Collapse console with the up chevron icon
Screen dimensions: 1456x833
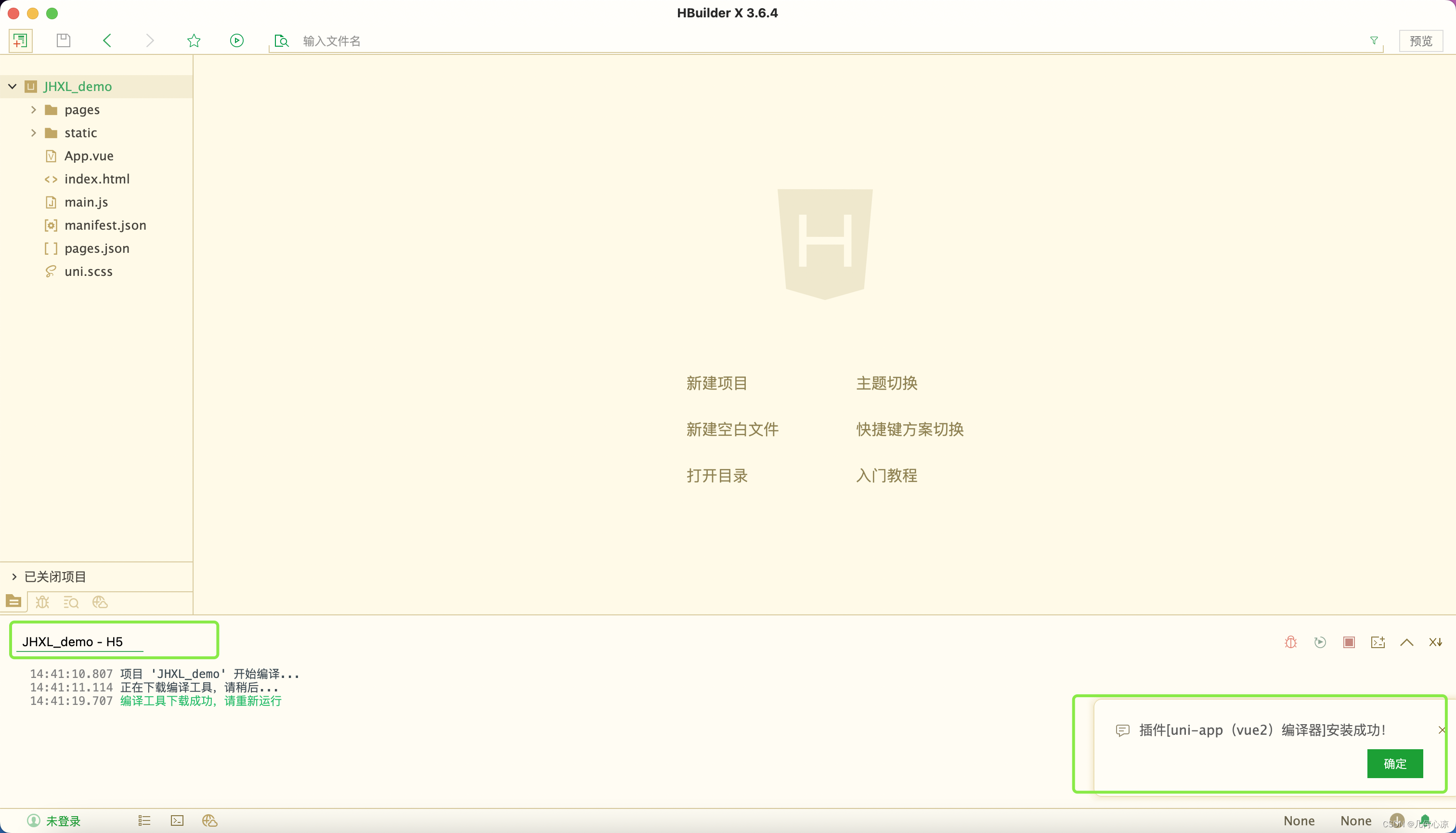[x=1407, y=642]
